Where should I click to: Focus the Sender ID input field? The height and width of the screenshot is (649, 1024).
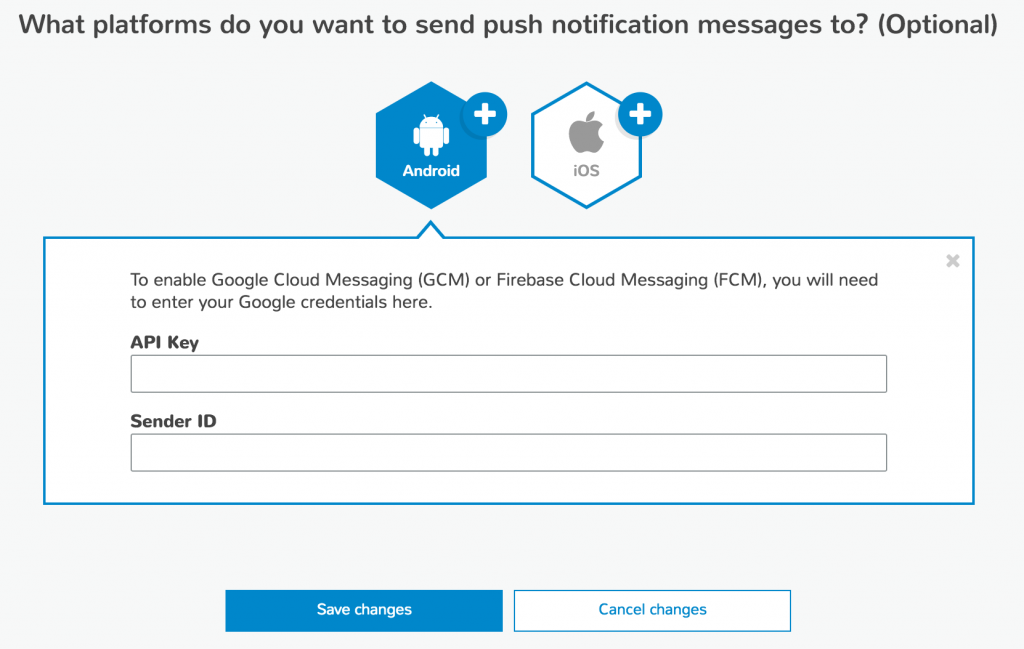[509, 452]
